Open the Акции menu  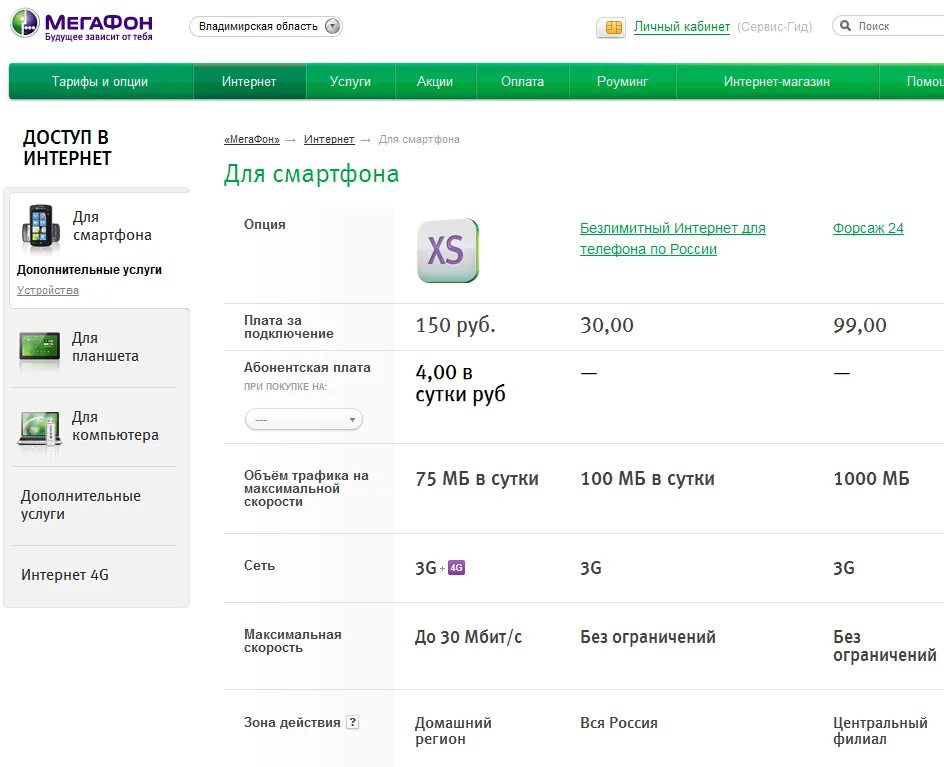[435, 81]
